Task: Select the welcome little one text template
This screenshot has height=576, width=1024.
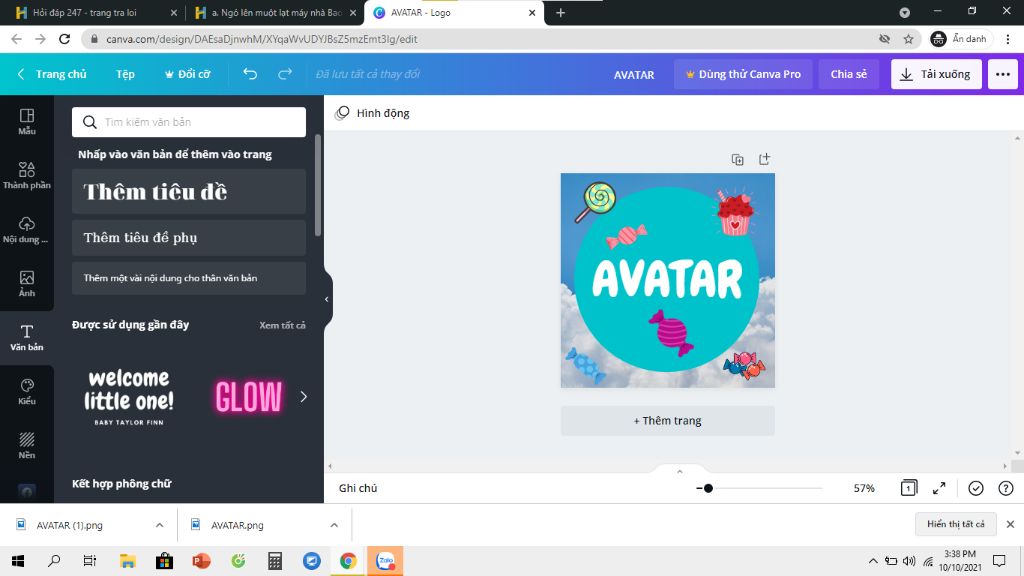Action: click(x=129, y=396)
